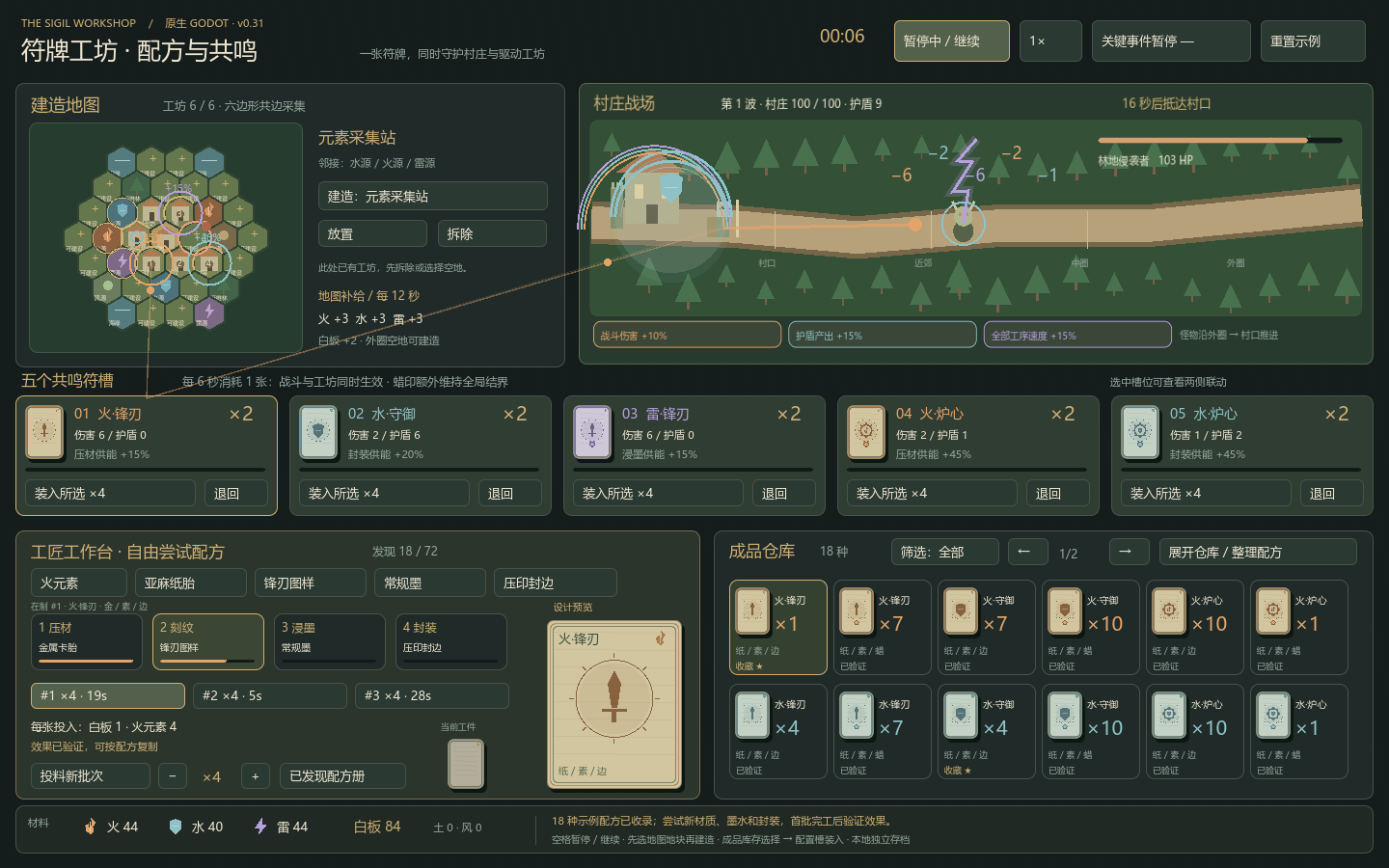Select batch #3 ×4 · 28s
Screen dimensions: 1389x868
[x=432, y=695]
